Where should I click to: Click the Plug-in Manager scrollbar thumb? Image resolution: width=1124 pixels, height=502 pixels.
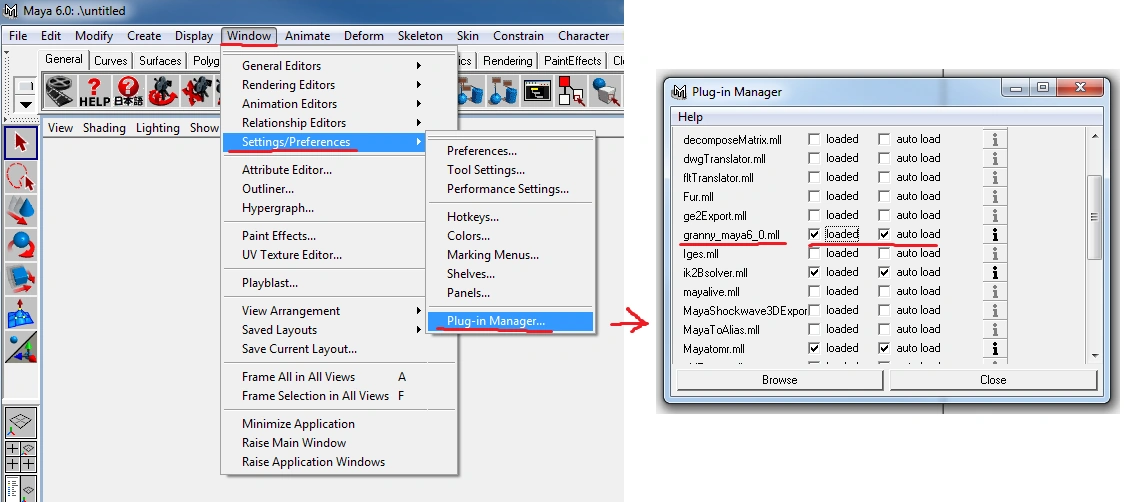[x=1094, y=217]
